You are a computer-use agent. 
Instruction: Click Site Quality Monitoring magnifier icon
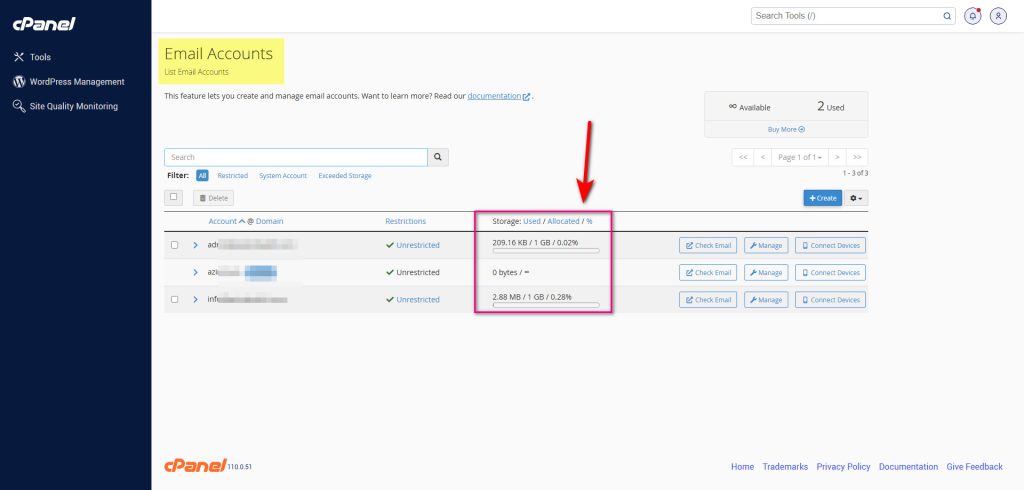pyautogui.click(x=19, y=106)
